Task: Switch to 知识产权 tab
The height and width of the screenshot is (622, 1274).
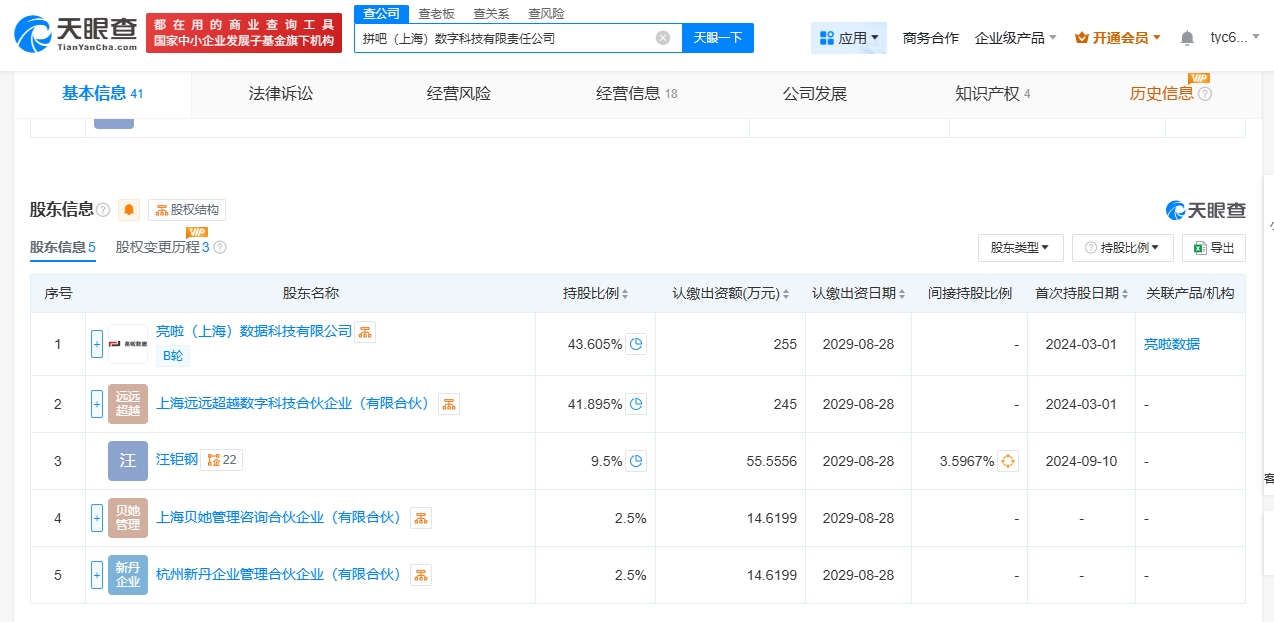Action: click(x=993, y=94)
